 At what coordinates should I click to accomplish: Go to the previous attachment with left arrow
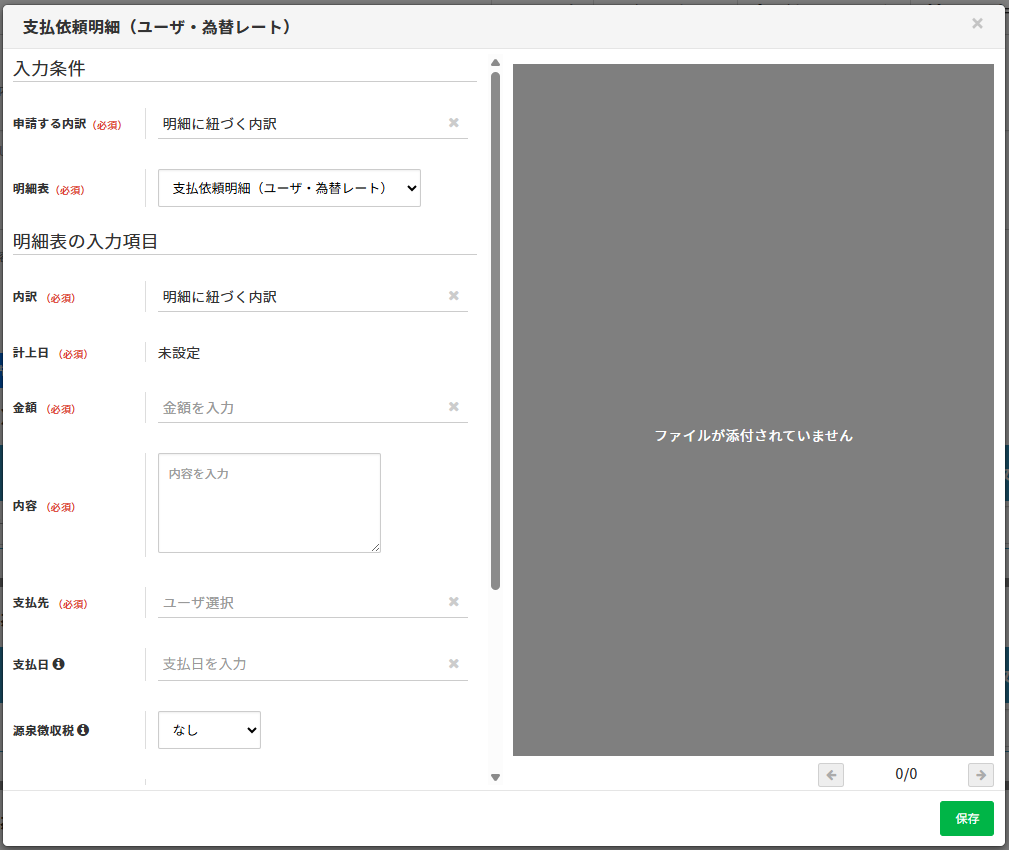831,775
